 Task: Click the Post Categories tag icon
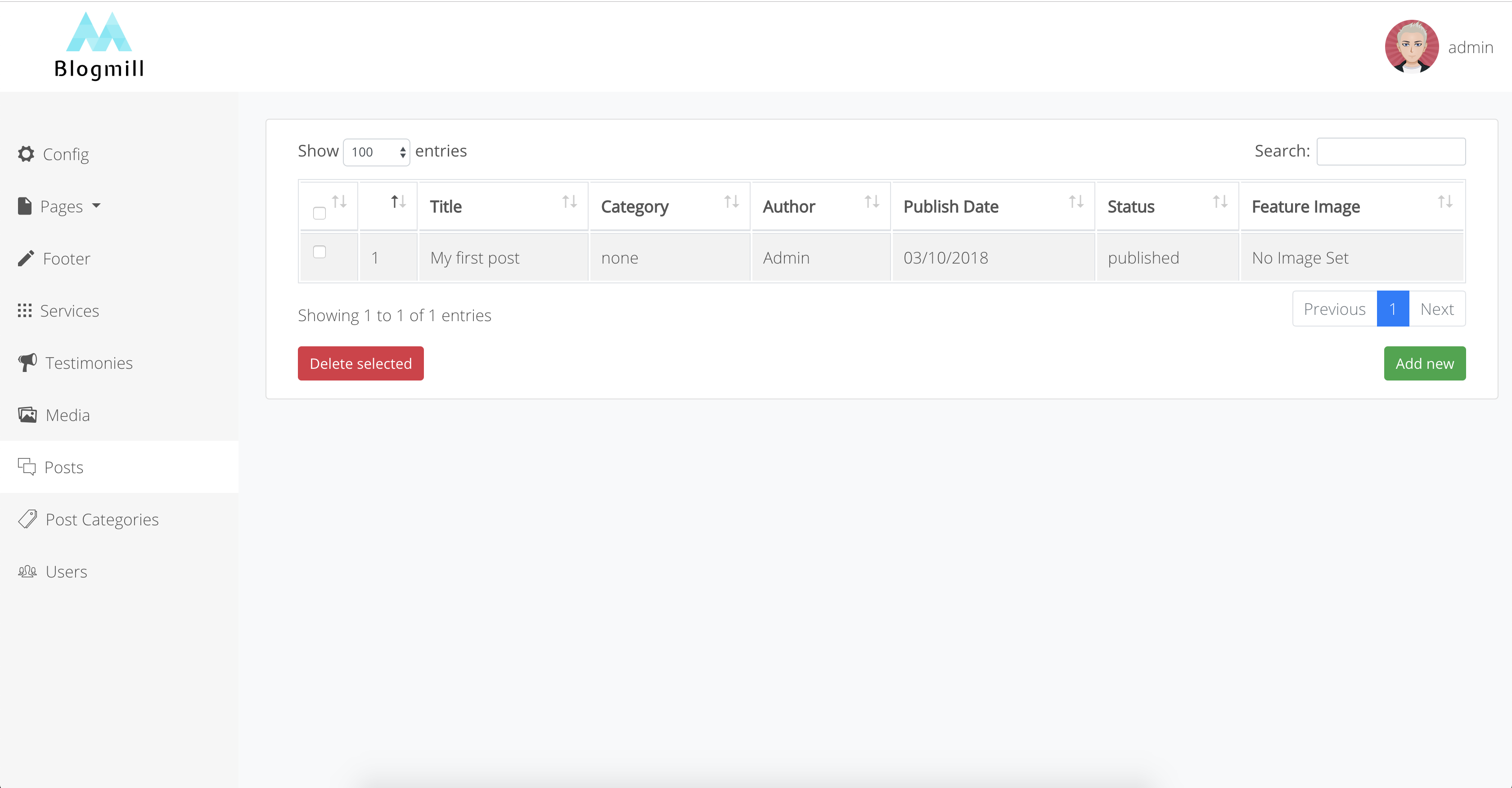point(27,519)
